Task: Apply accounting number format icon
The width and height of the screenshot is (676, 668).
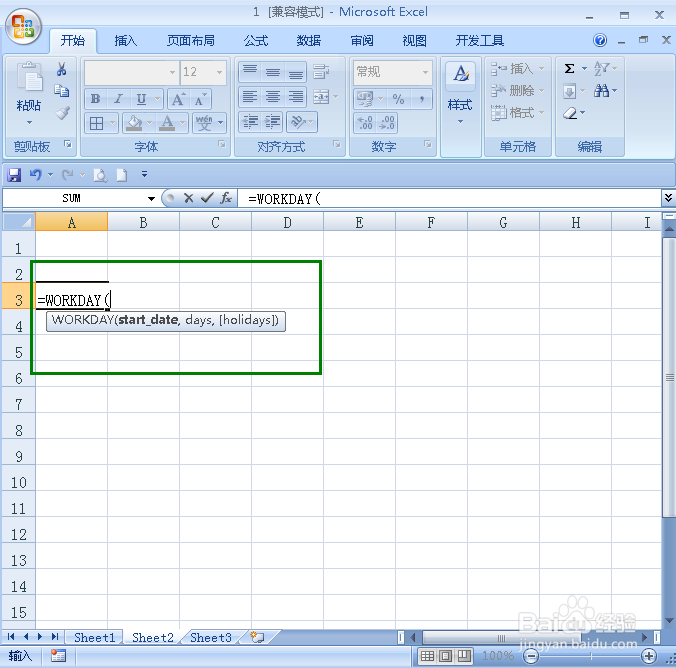Action: click(x=365, y=99)
